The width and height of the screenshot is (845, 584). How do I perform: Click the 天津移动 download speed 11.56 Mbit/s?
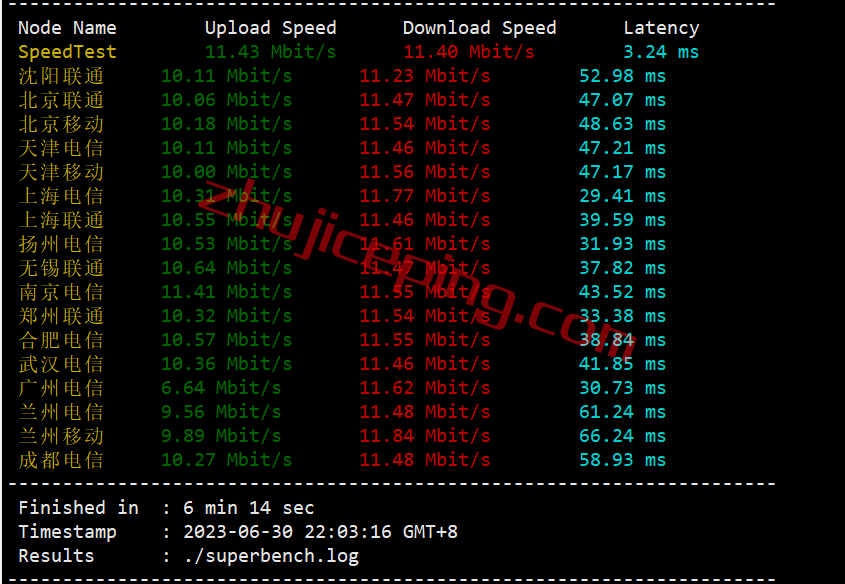pos(425,172)
